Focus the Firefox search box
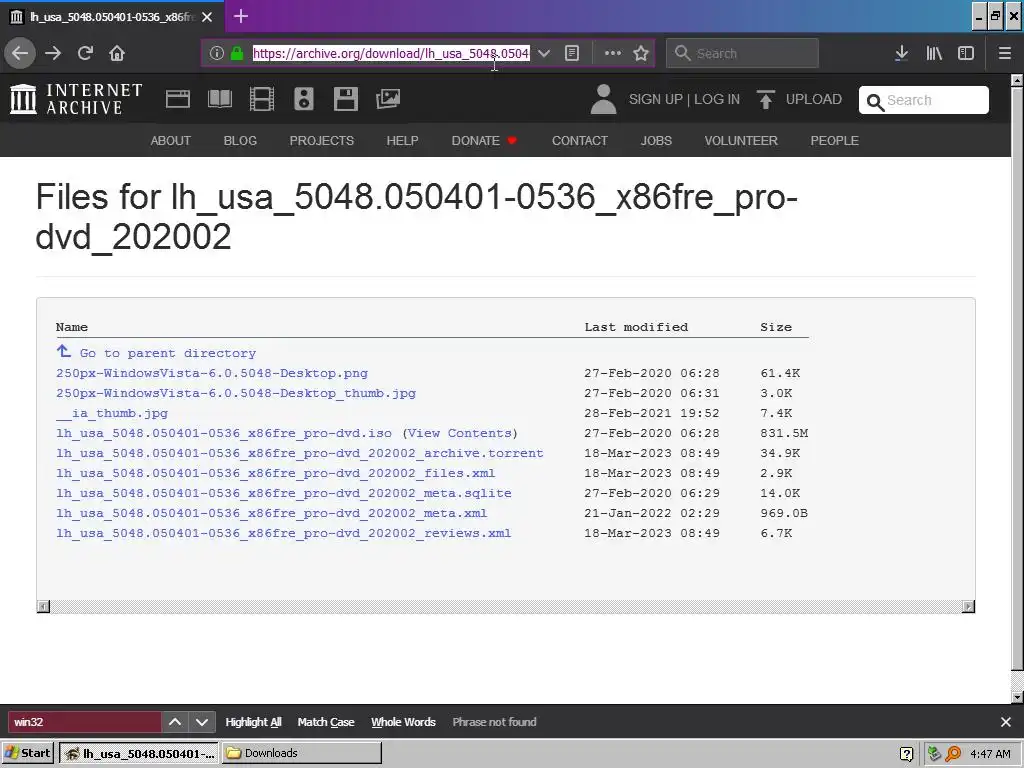Viewport: 1024px width, 768px height. pyautogui.click(x=743, y=54)
